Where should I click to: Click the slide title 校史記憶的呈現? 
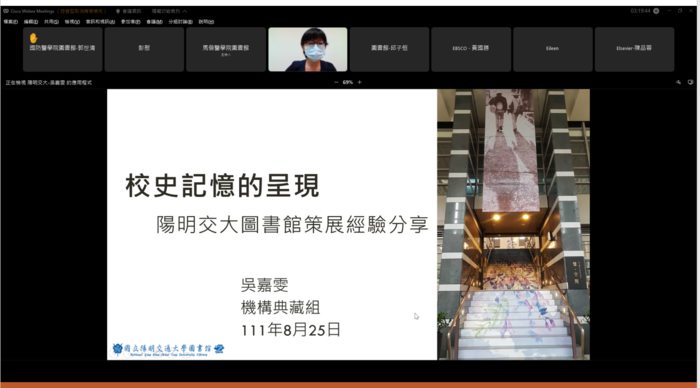coord(223,186)
